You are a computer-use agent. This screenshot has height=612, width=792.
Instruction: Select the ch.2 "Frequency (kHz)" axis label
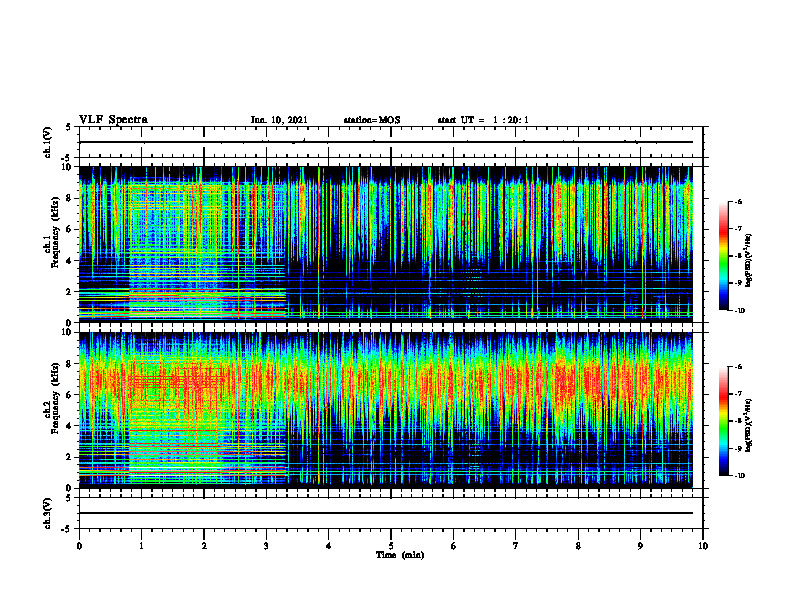pyautogui.click(x=55, y=398)
